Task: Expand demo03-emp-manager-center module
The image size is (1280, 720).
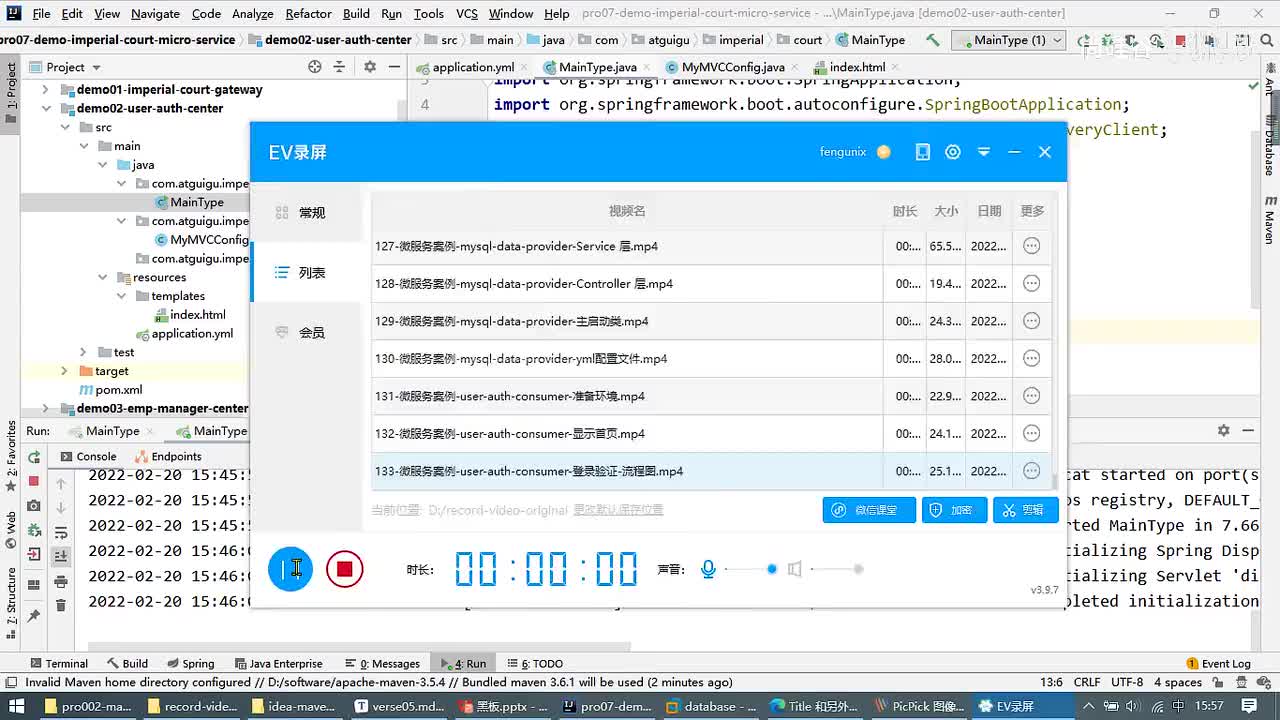Action: click(x=45, y=408)
